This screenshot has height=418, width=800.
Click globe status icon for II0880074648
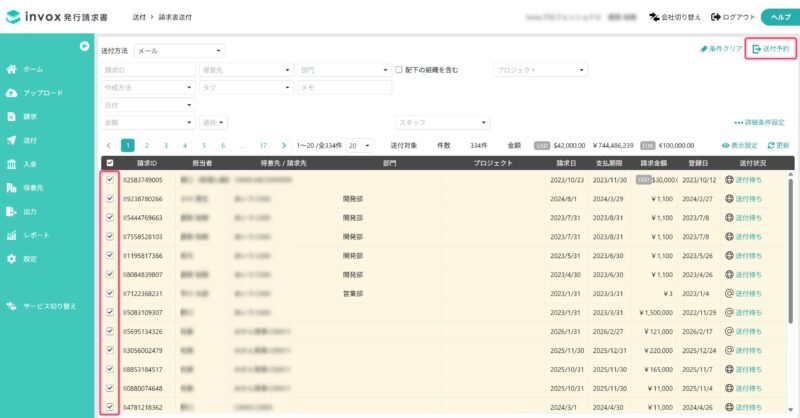729,388
